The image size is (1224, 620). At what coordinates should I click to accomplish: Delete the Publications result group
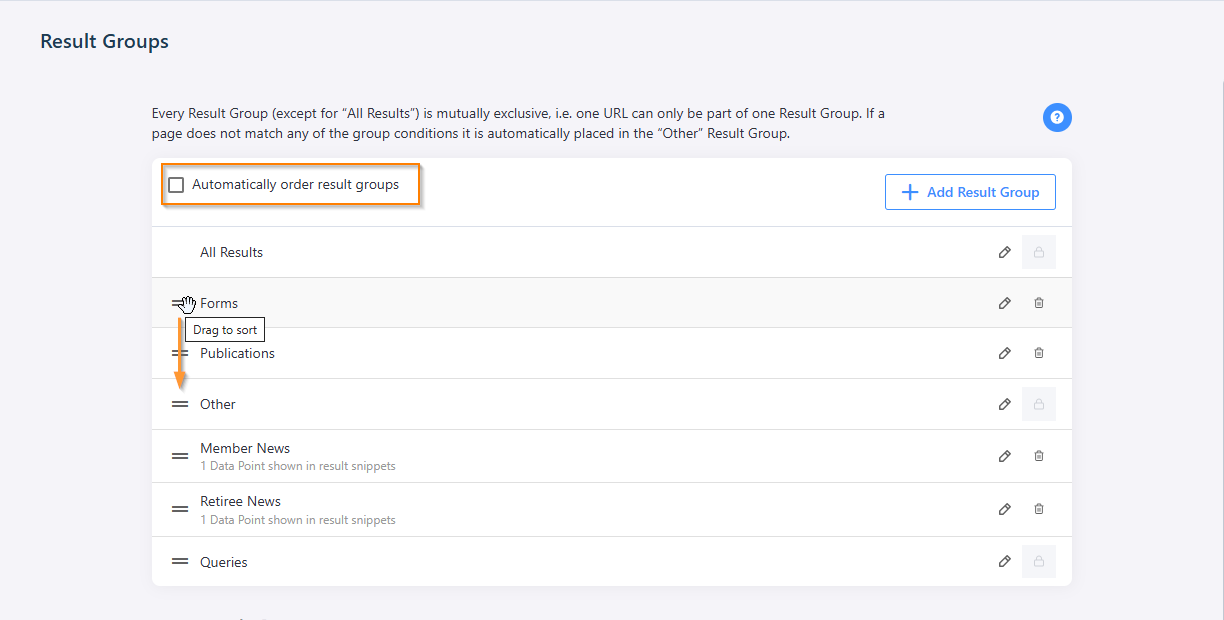(x=1038, y=353)
